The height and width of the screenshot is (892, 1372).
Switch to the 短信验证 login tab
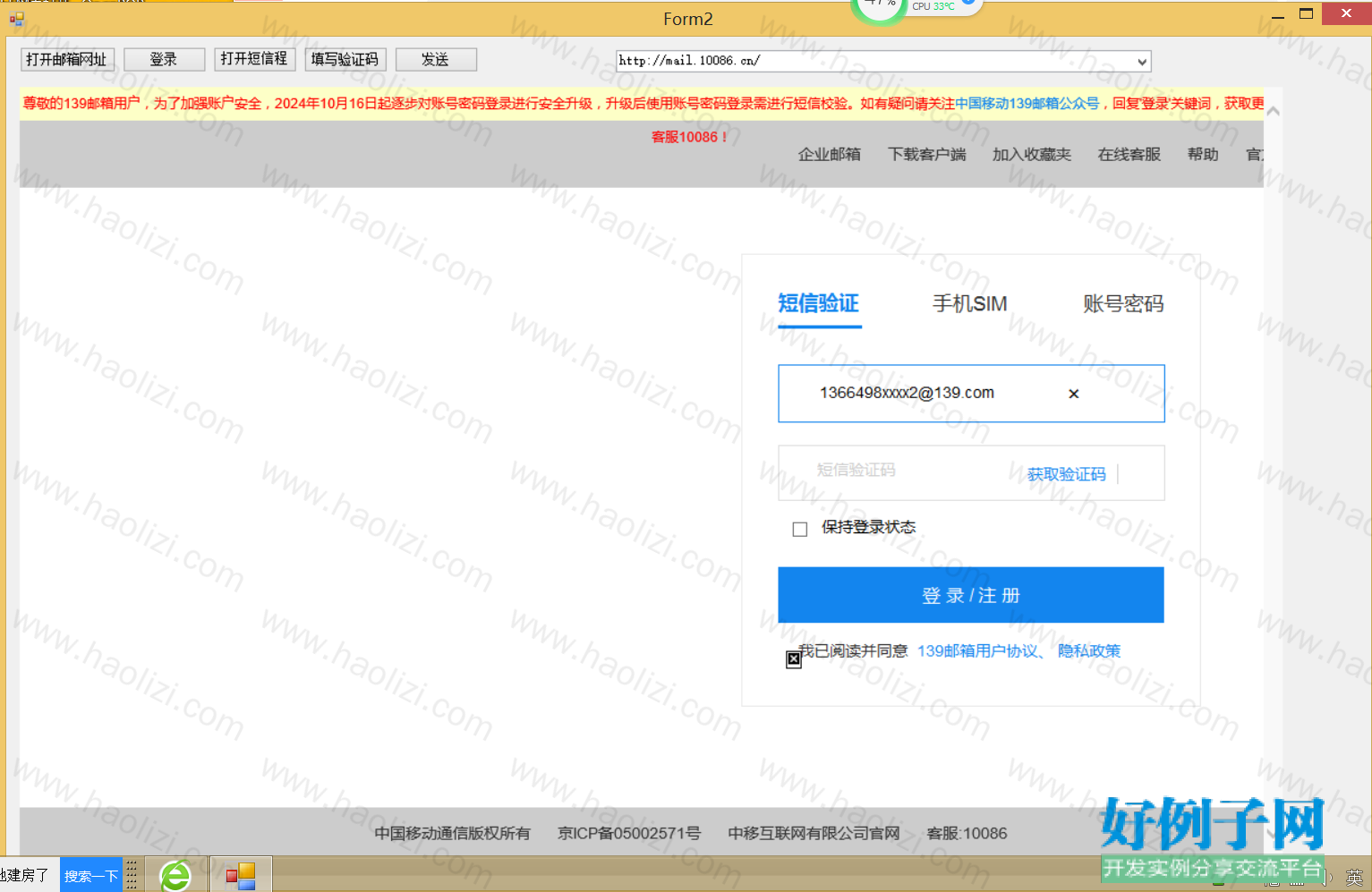819,303
